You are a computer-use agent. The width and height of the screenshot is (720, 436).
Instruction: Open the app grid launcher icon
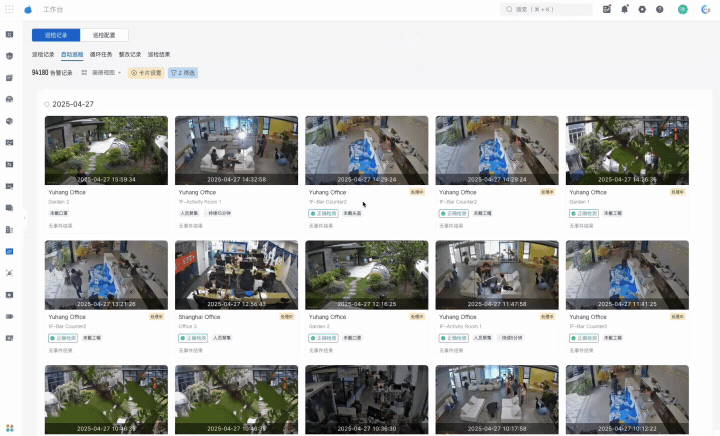click(9, 9)
